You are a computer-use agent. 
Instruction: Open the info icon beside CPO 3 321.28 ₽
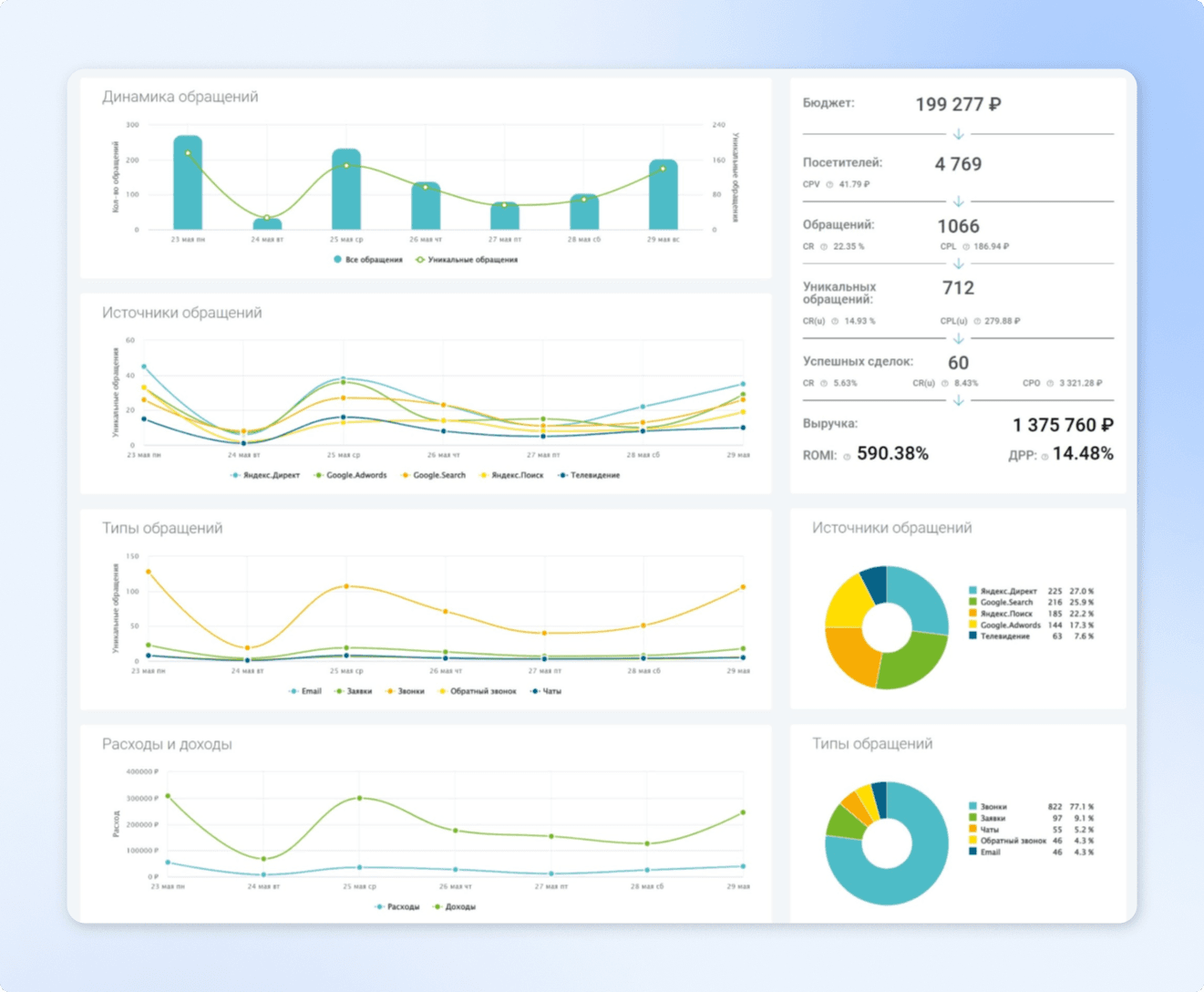coord(1050,384)
